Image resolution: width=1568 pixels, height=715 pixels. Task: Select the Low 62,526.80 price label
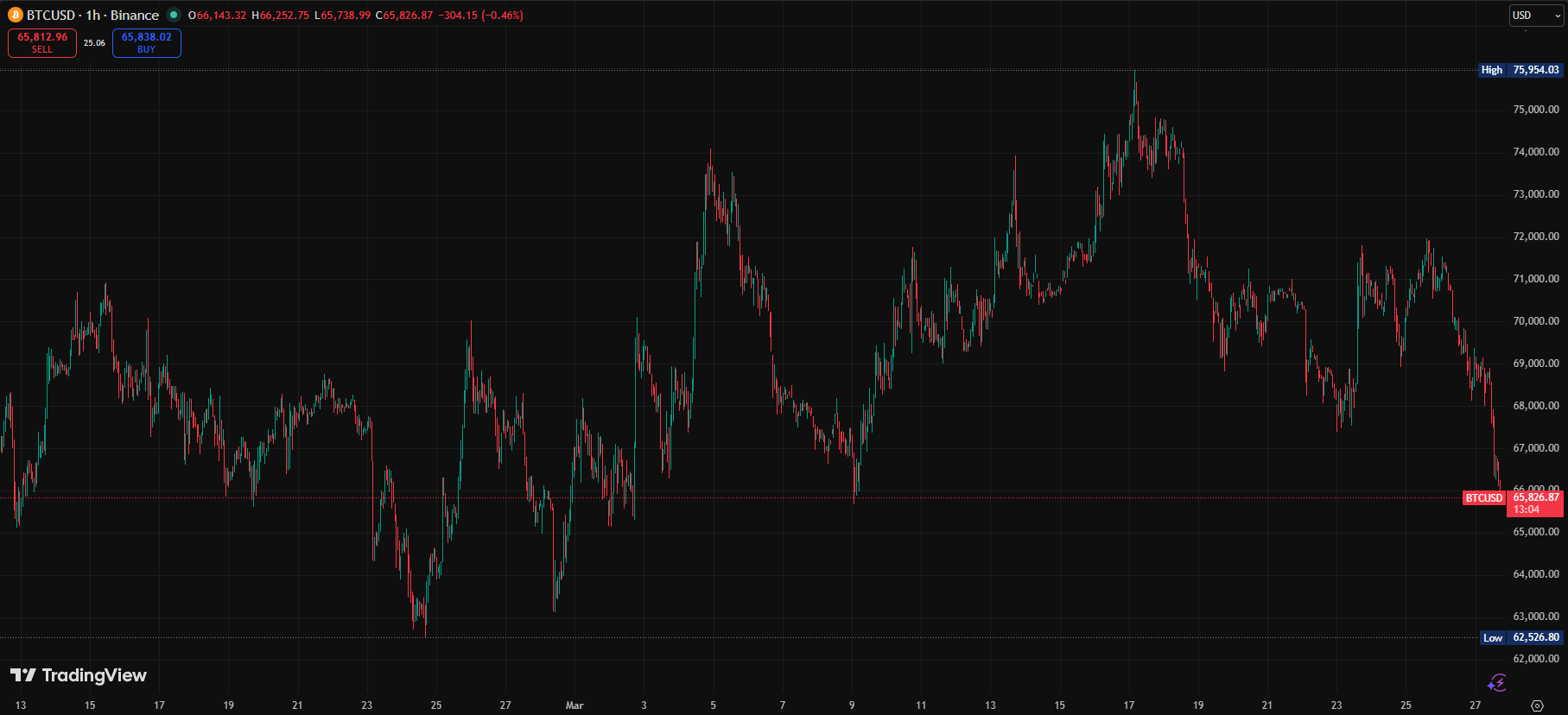tap(1520, 638)
